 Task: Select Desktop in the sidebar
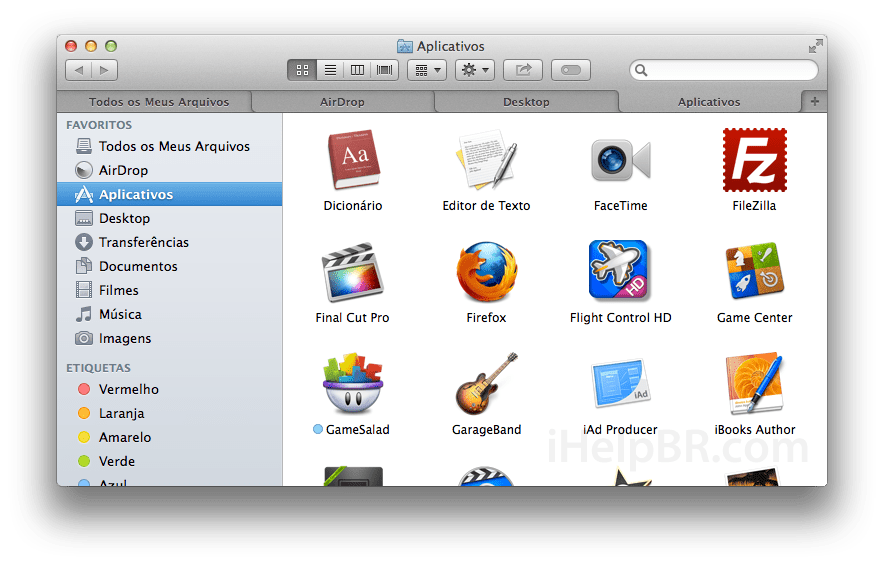pos(170,218)
